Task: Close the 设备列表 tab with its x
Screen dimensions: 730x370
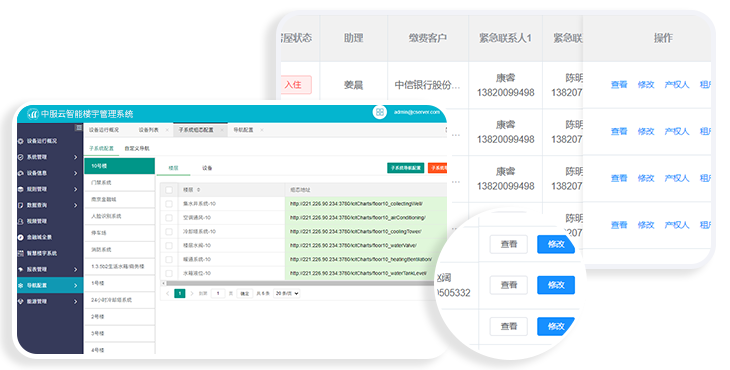Action: click(167, 130)
